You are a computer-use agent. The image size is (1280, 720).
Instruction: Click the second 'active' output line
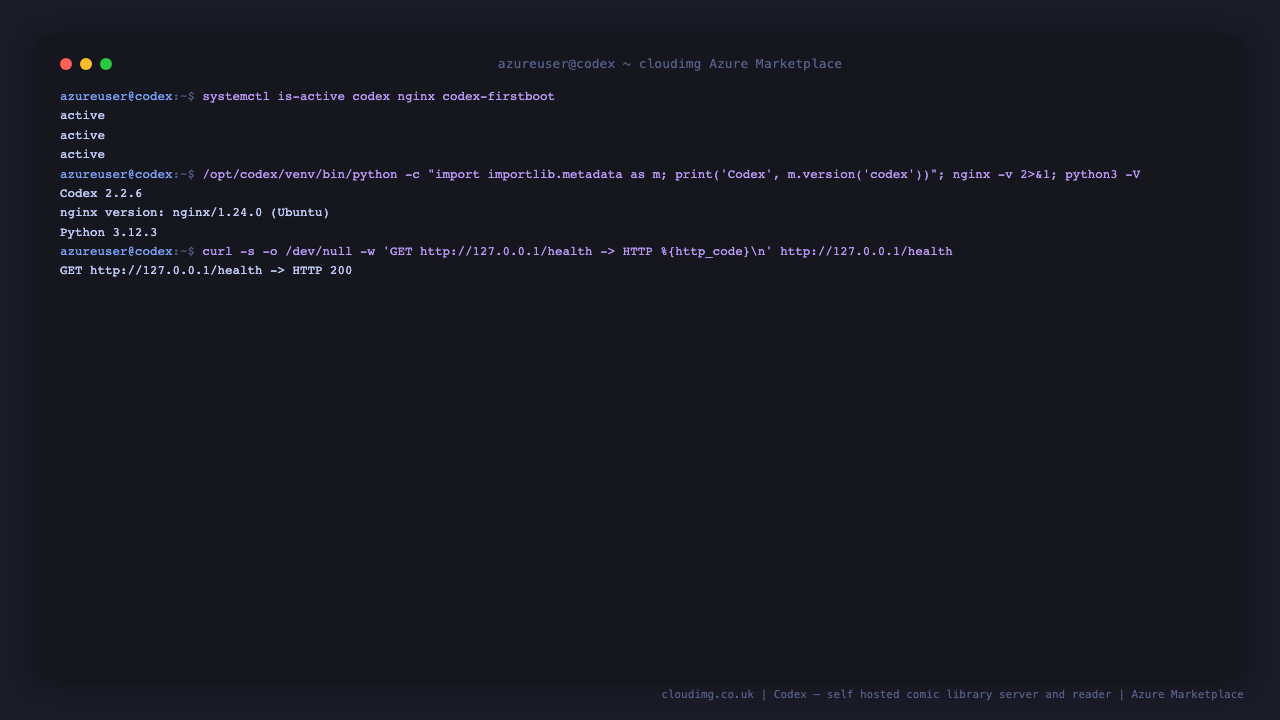coord(82,135)
